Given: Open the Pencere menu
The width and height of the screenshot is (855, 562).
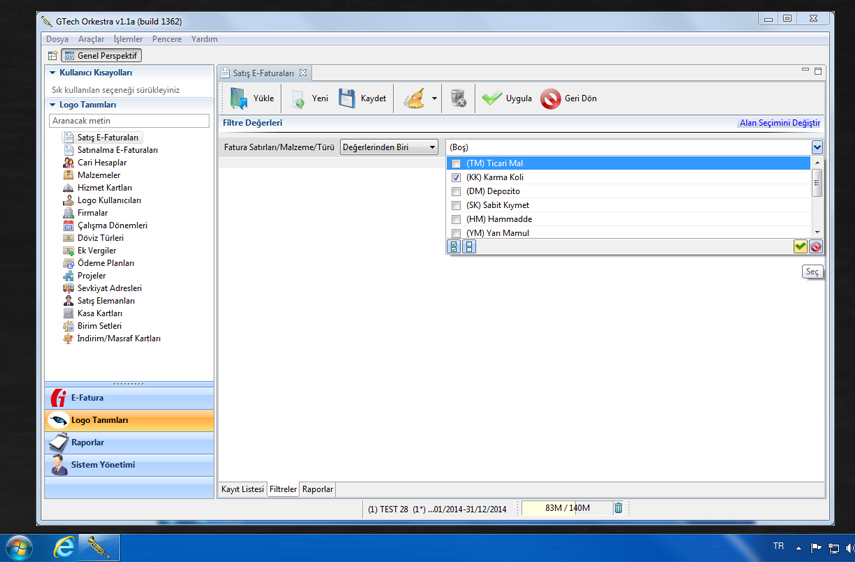Looking at the screenshot, I should coord(167,39).
